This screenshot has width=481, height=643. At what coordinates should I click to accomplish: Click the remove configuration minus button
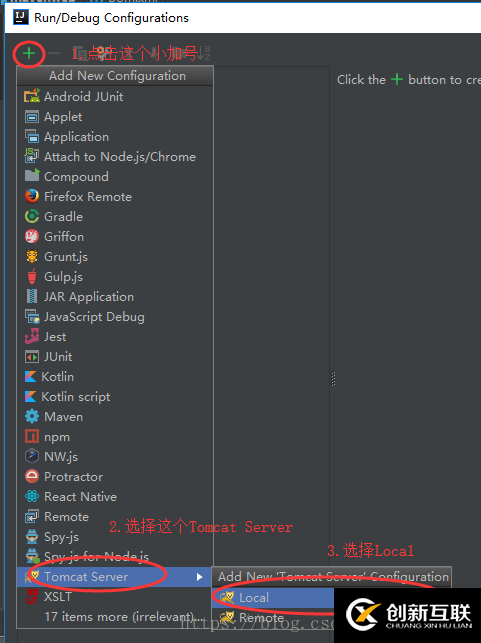pyautogui.click(x=54, y=53)
